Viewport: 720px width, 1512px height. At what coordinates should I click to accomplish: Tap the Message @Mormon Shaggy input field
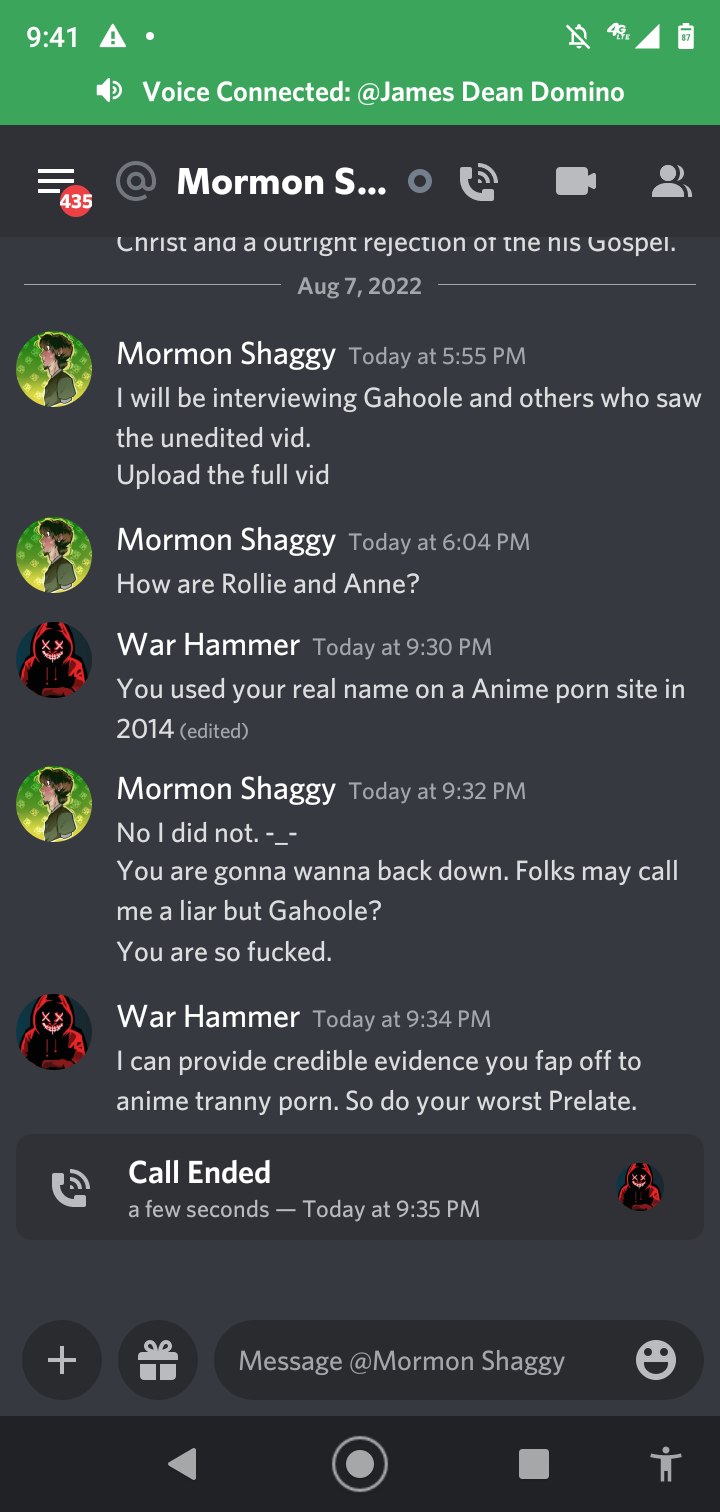420,1360
